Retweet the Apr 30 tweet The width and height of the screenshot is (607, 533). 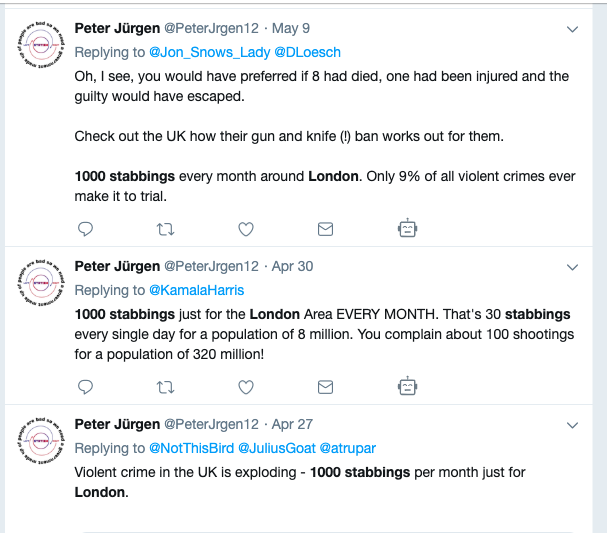pos(166,387)
